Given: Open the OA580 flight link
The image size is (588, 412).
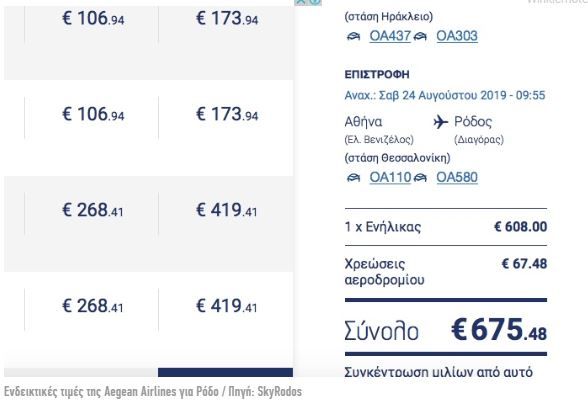Looking at the screenshot, I should pos(457,177).
